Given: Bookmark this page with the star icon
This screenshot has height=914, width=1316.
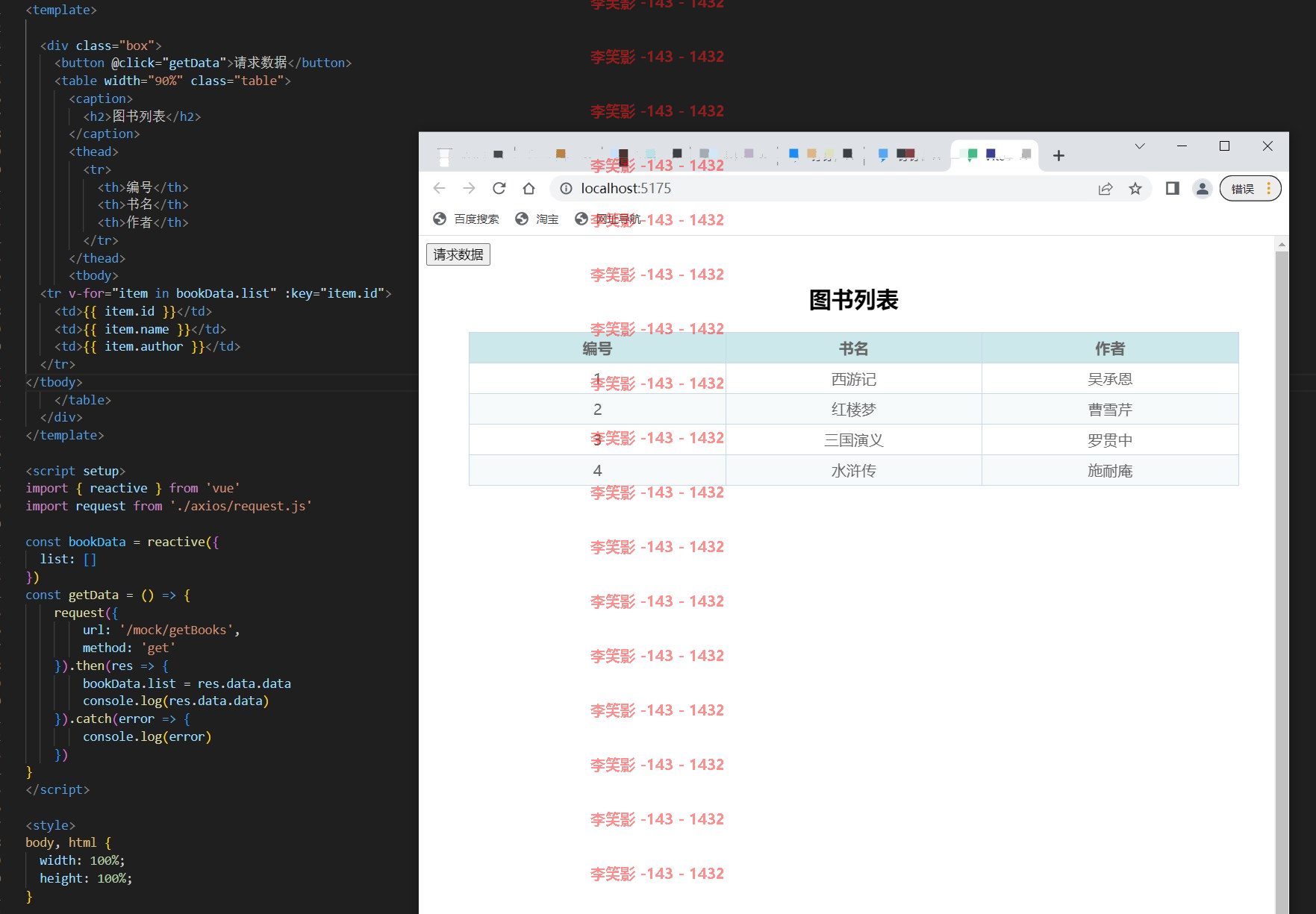Looking at the screenshot, I should 1135,189.
